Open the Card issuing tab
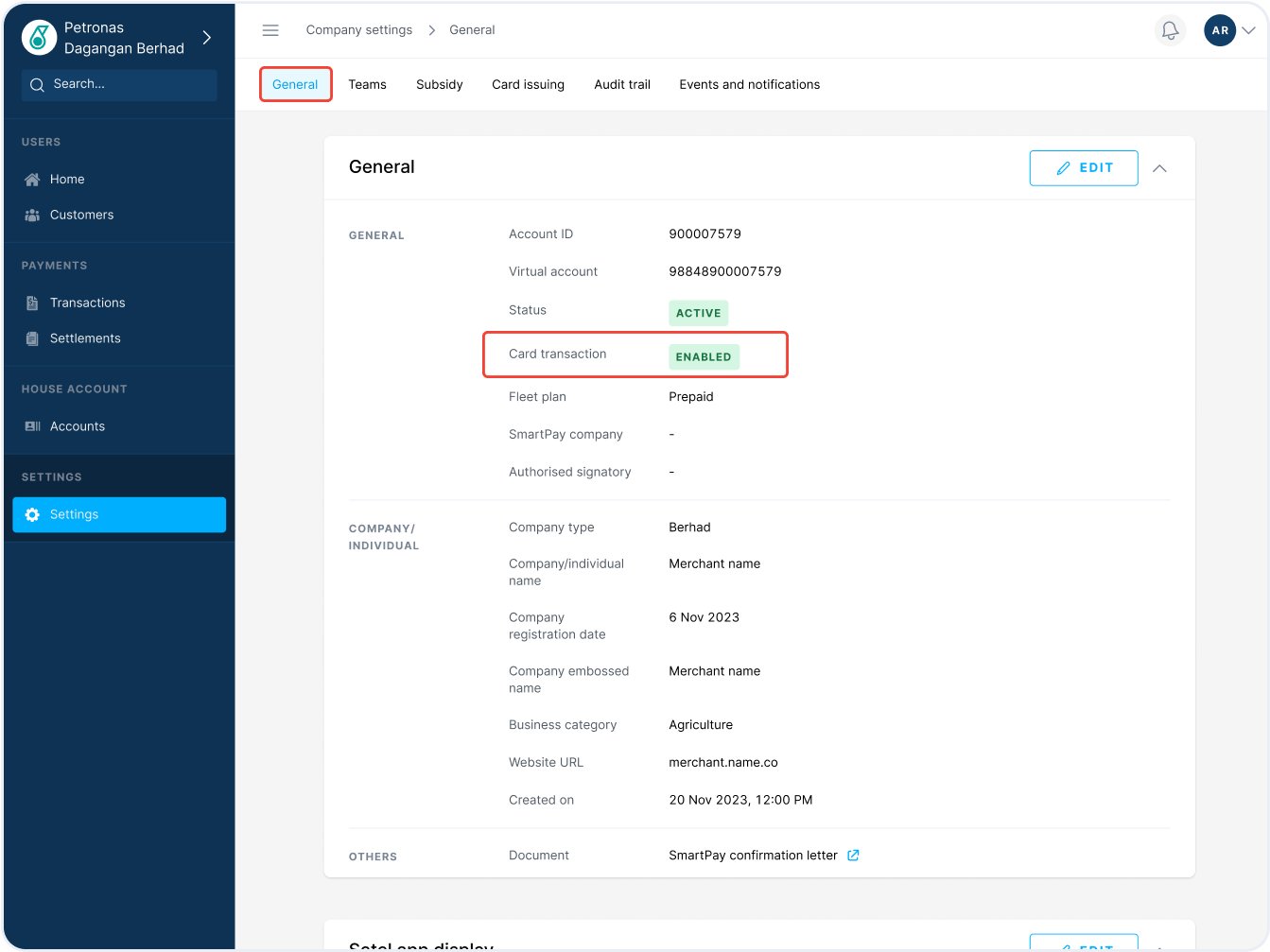This screenshot has width=1270, height=952. (x=528, y=85)
